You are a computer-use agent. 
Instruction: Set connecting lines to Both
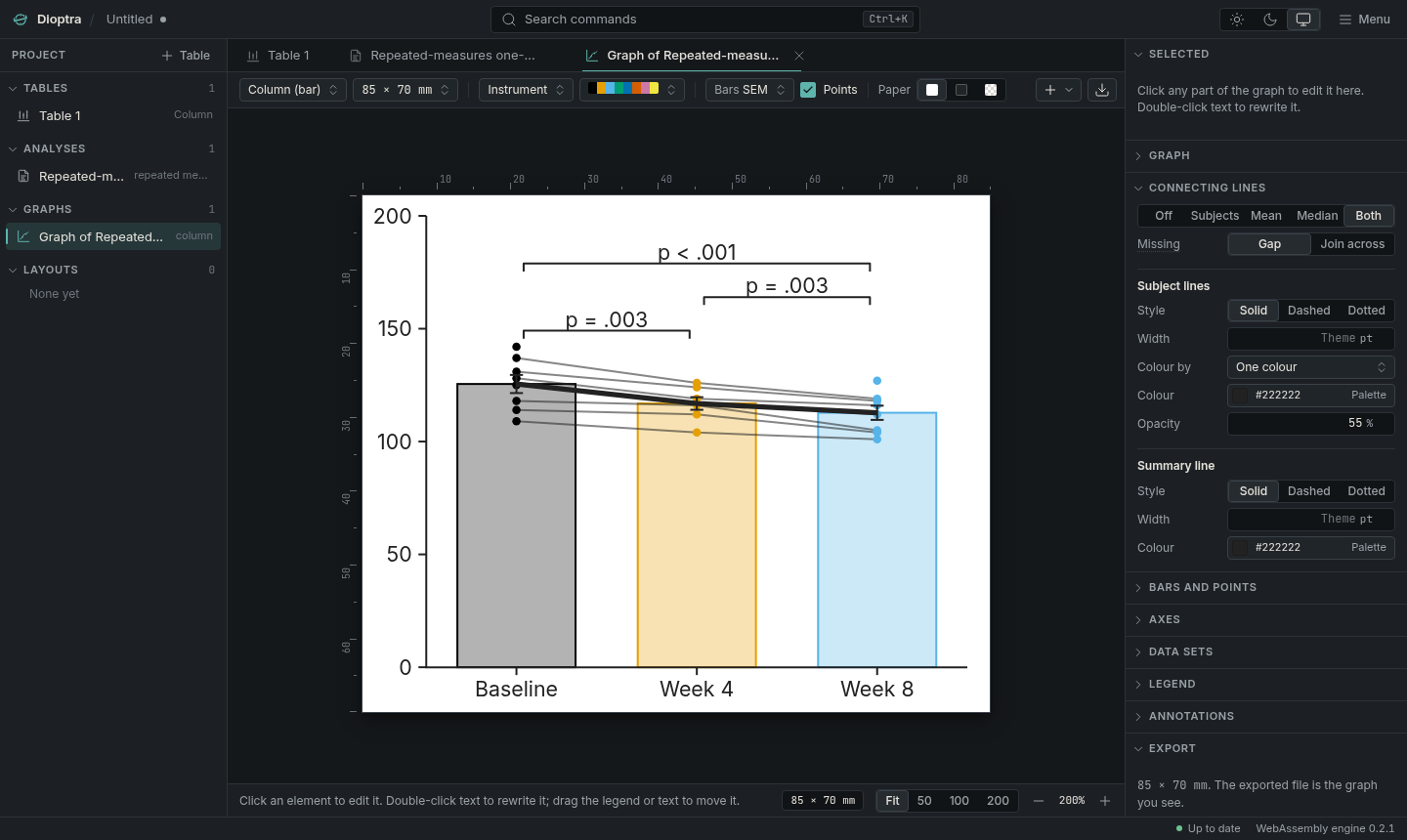pyautogui.click(x=1368, y=216)
